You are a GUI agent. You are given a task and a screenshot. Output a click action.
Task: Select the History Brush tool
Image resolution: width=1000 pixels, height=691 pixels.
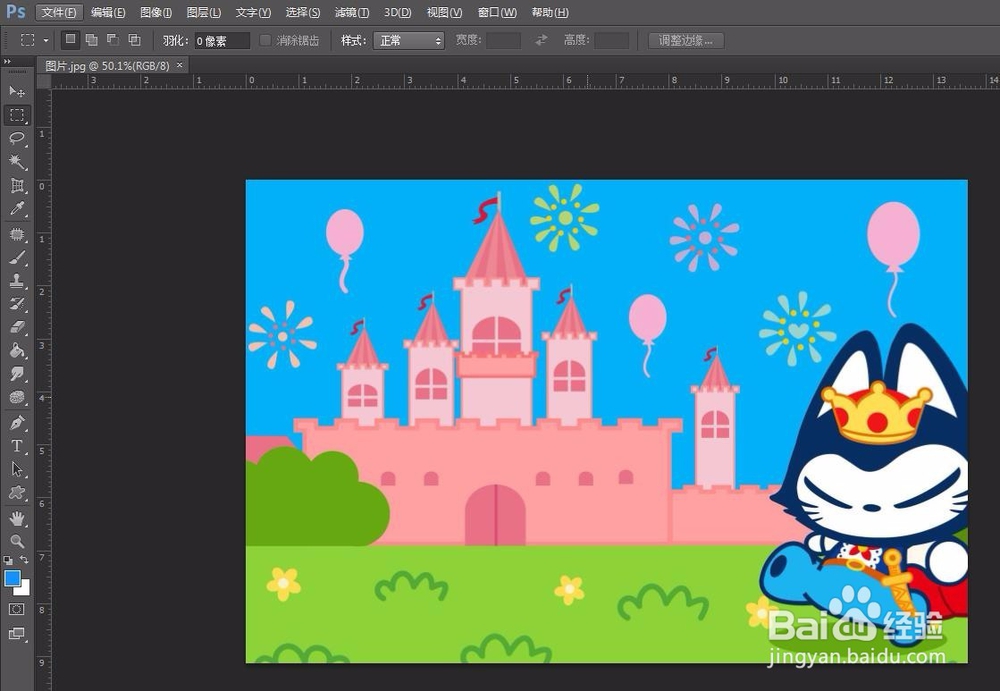tap(17, 304)
